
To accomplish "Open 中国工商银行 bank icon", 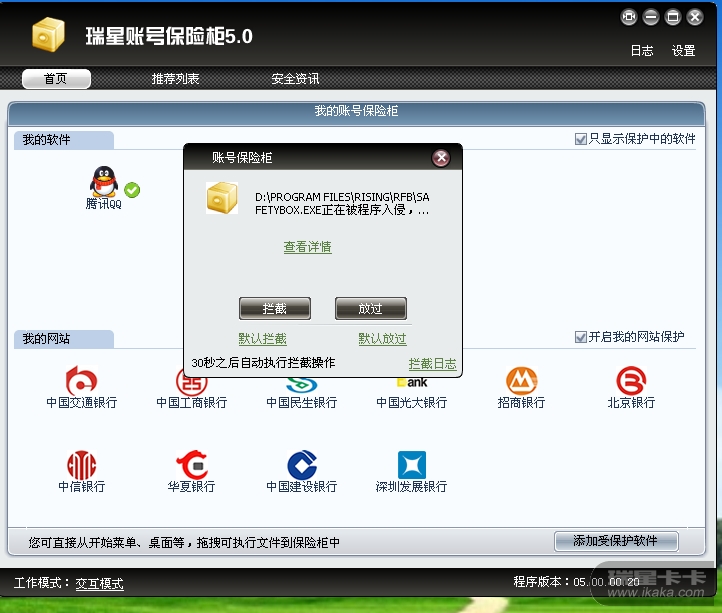I will [192, 383].
